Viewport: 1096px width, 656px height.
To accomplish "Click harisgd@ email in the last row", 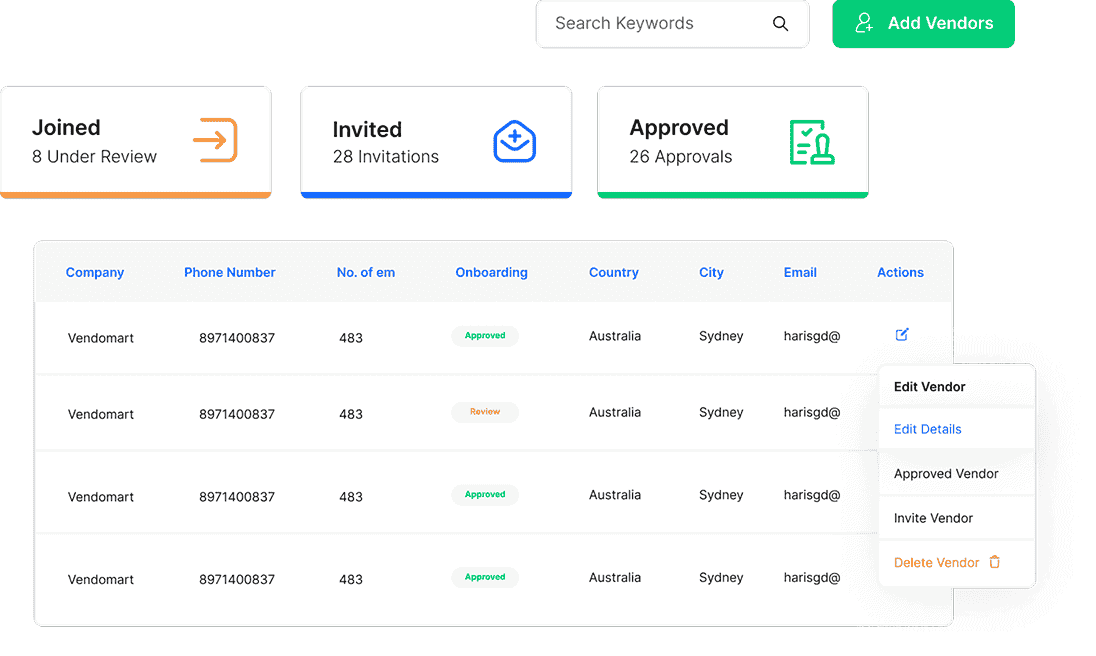I will (812, 578).
